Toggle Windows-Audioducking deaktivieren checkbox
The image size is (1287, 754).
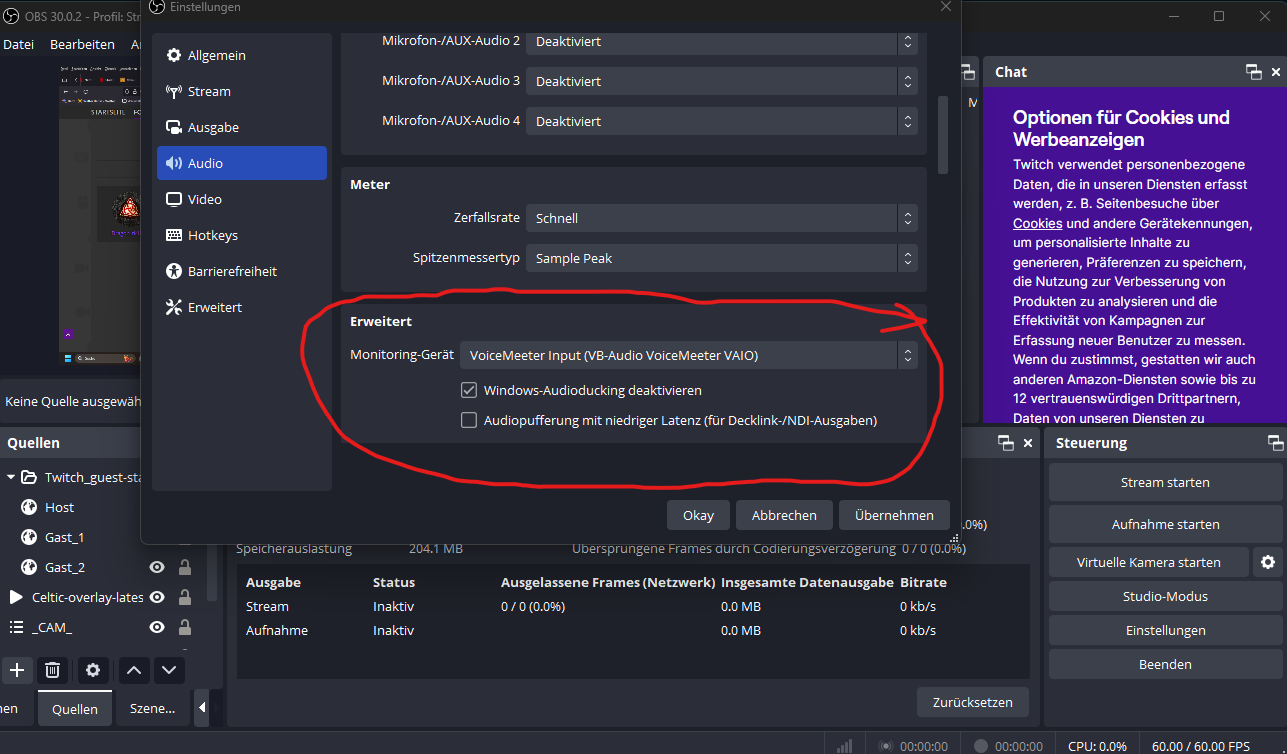pos(468,390)
